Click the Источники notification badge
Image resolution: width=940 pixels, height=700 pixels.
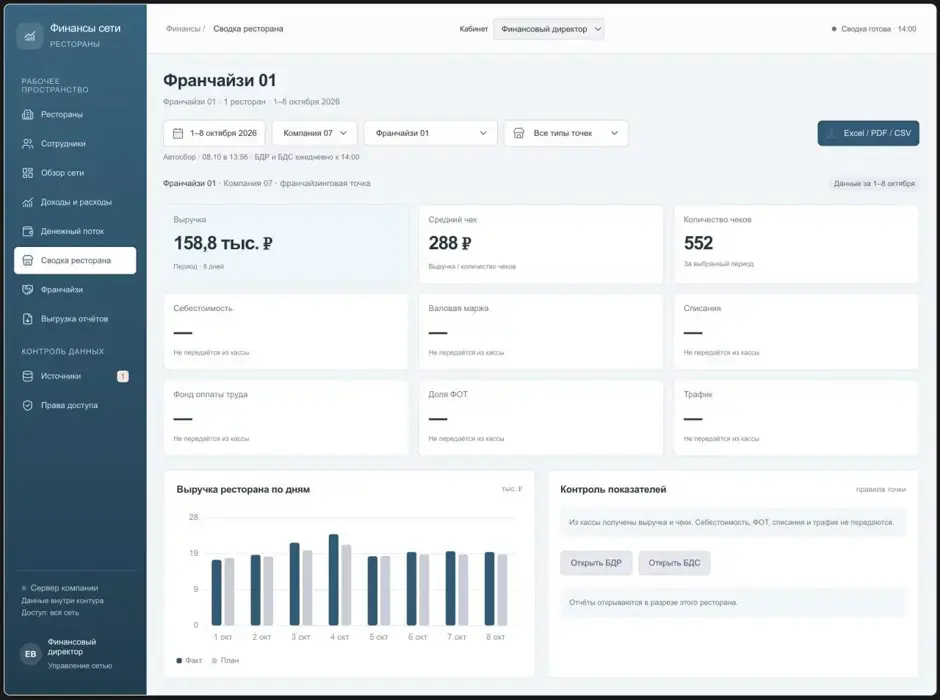click(122, 376)
